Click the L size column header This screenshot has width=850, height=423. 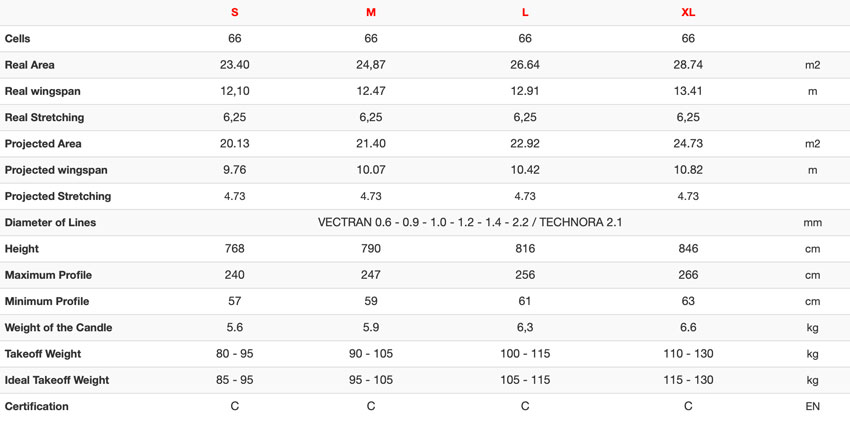pos(525,12)
